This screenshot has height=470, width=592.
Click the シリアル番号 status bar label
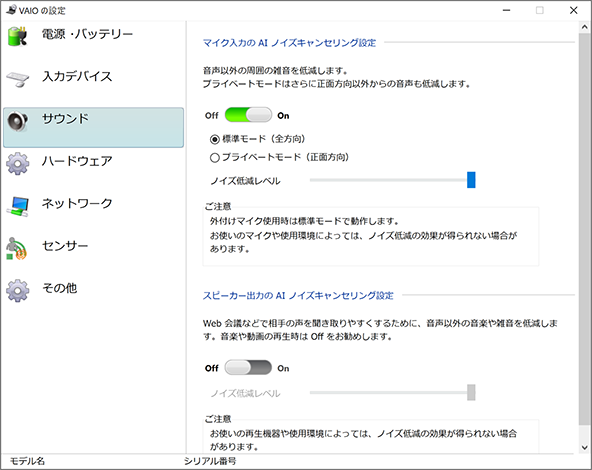(x=210, y=461)
